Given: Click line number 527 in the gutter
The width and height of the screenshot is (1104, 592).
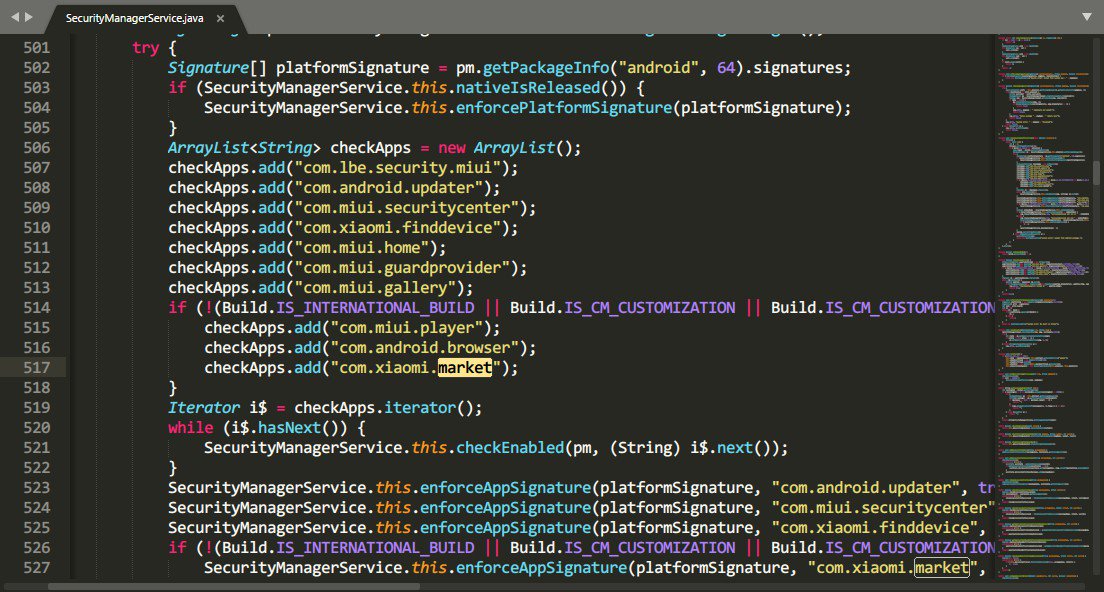Looking at the screenshot, I should pyautogui.click(x=37, y=567).
